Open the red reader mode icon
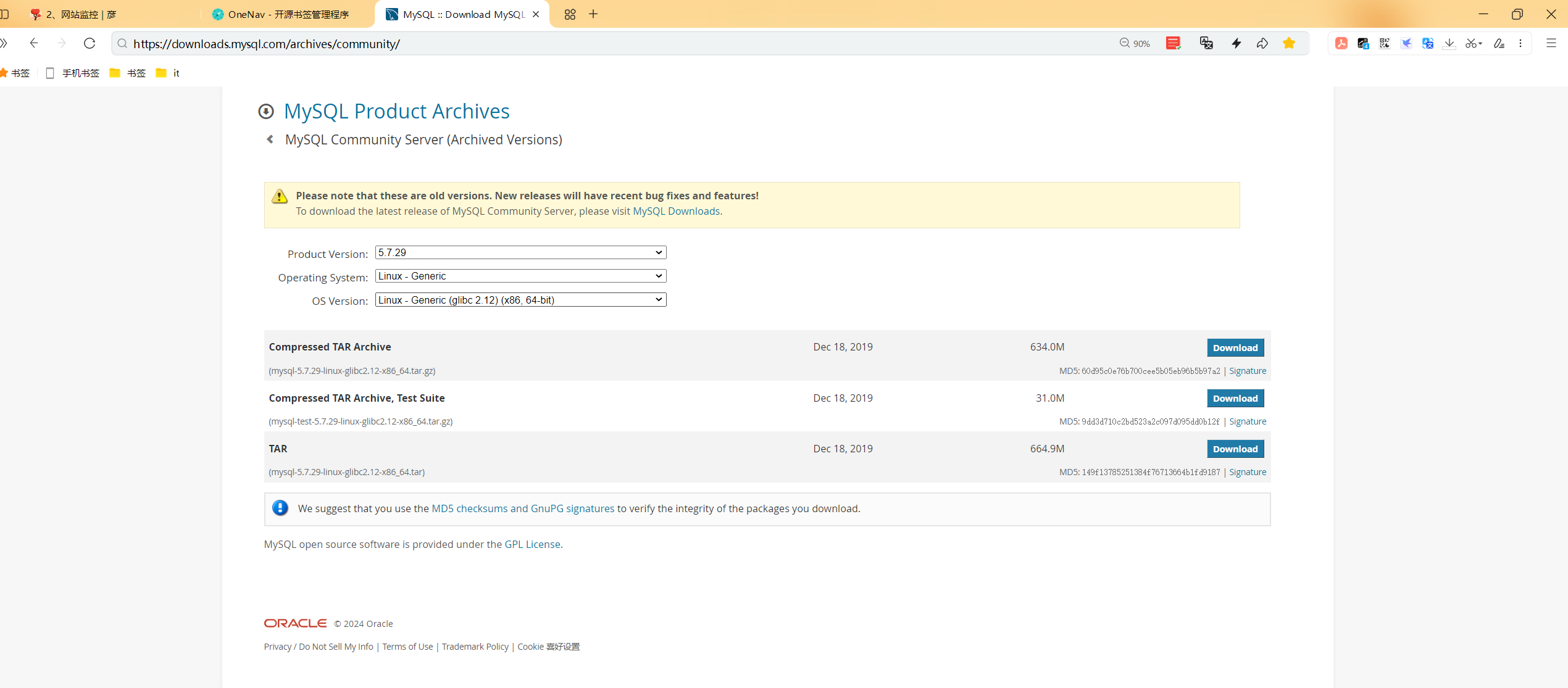 (x=1173, y=43)
